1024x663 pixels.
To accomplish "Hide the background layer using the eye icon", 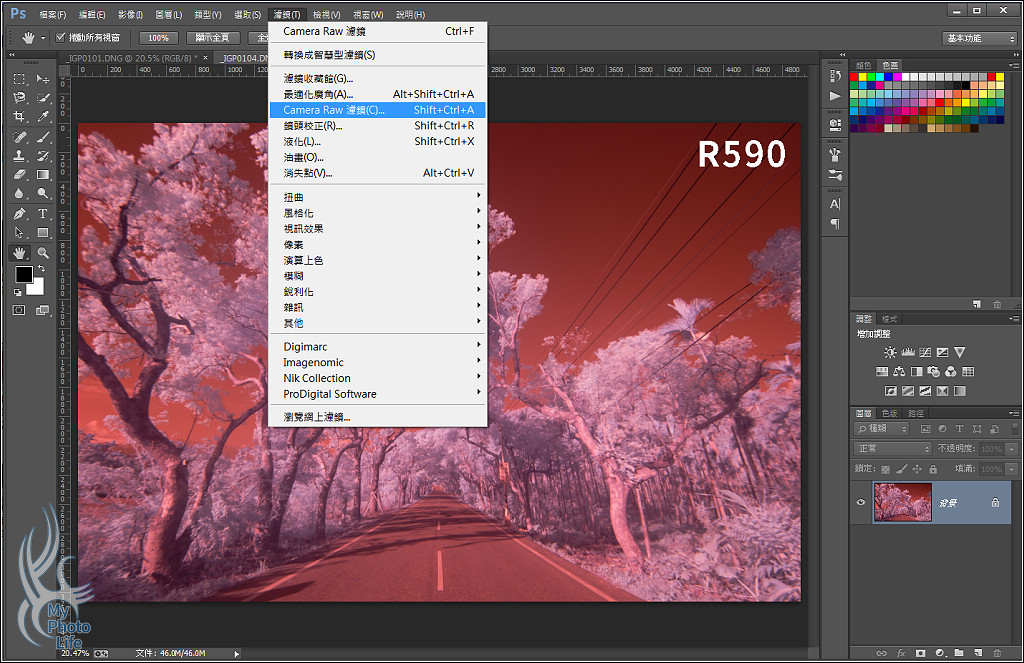I will (x=861, y=503).
